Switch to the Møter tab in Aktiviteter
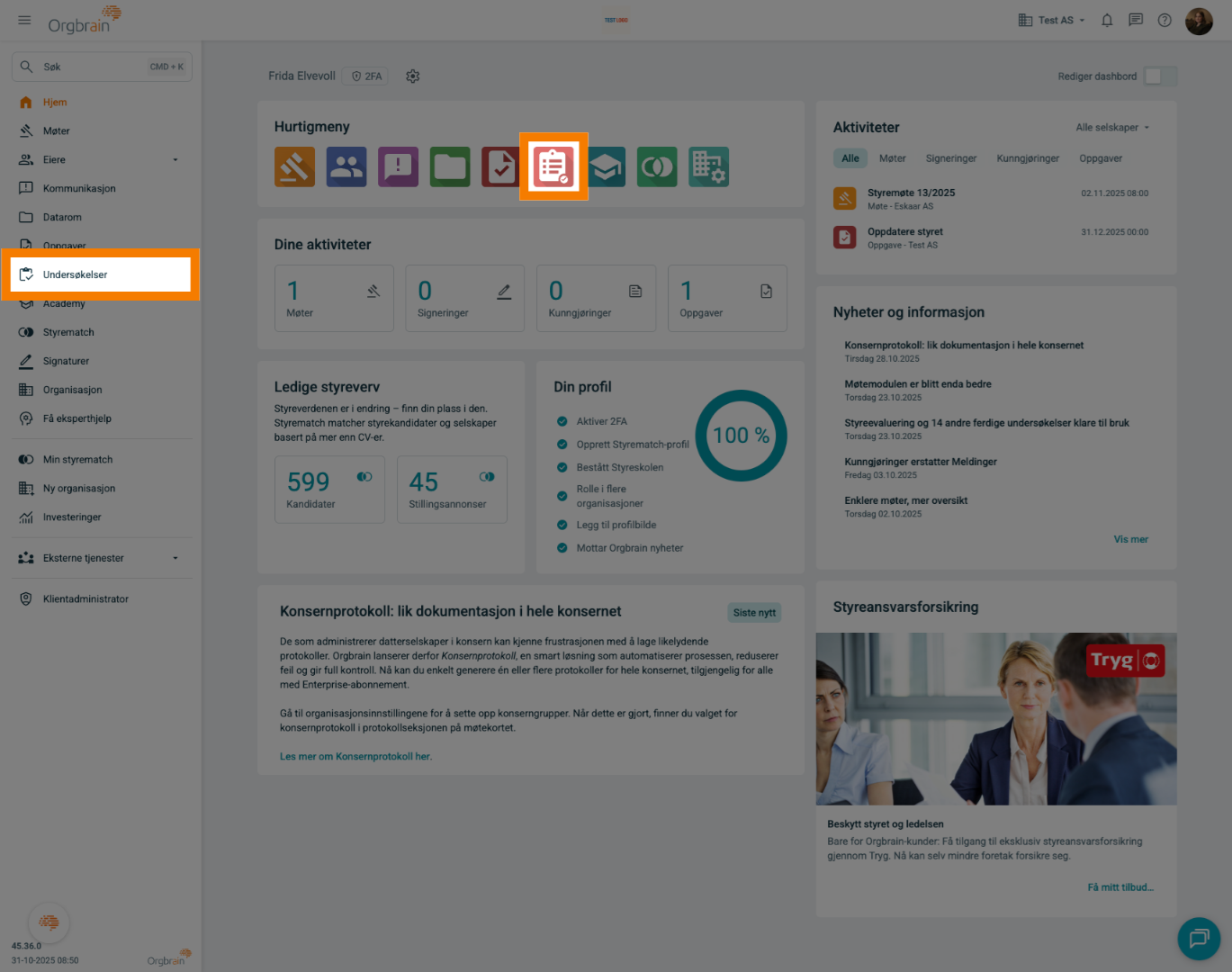 click(893, 158)
